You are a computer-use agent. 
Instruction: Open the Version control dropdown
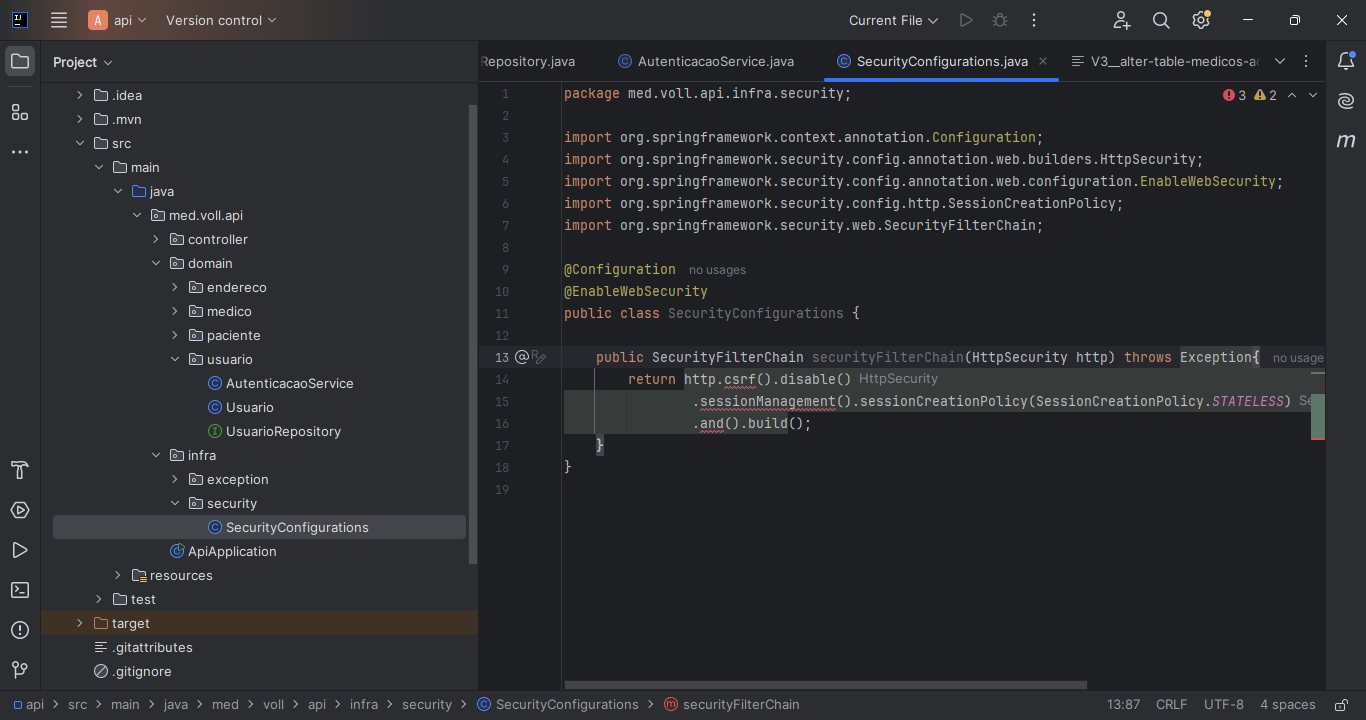coord(221,20)
